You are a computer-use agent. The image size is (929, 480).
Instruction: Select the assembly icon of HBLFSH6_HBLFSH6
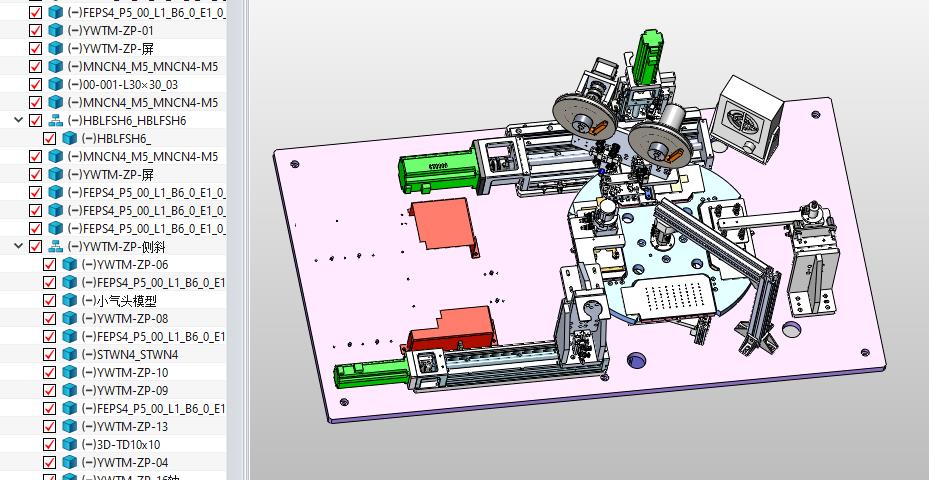[55, 120]
